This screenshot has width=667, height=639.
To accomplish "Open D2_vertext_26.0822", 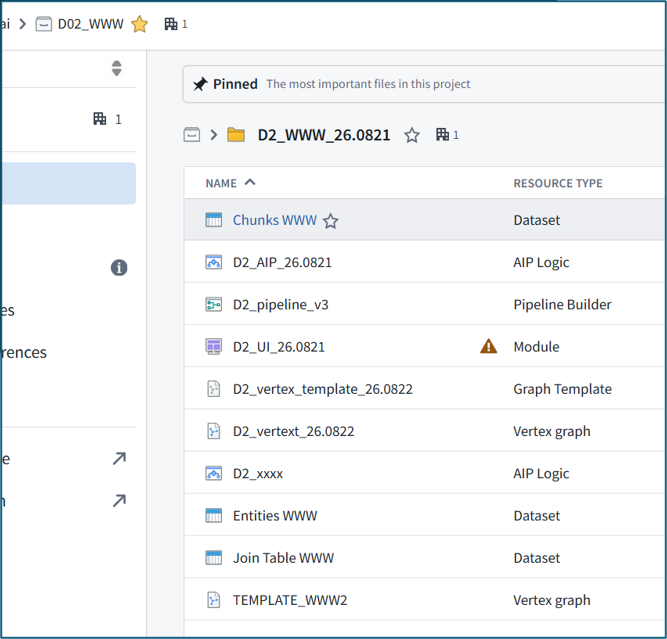I will (294, 431).
